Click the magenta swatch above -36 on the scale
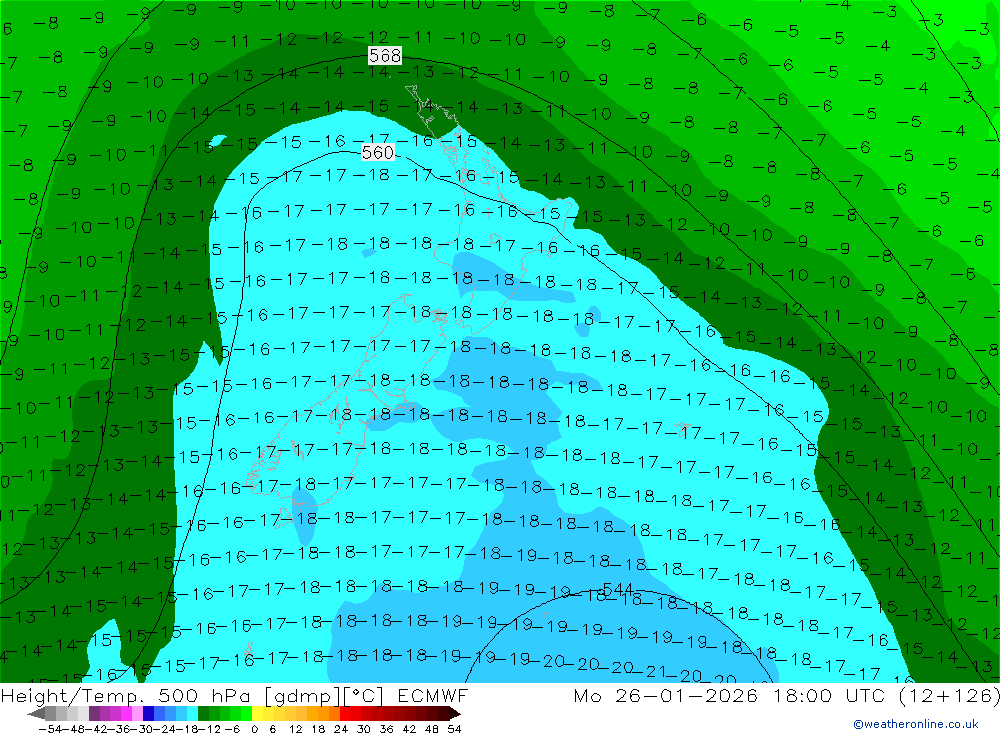The width and height of the screenshot is (1000, 733). click(126, 714)
